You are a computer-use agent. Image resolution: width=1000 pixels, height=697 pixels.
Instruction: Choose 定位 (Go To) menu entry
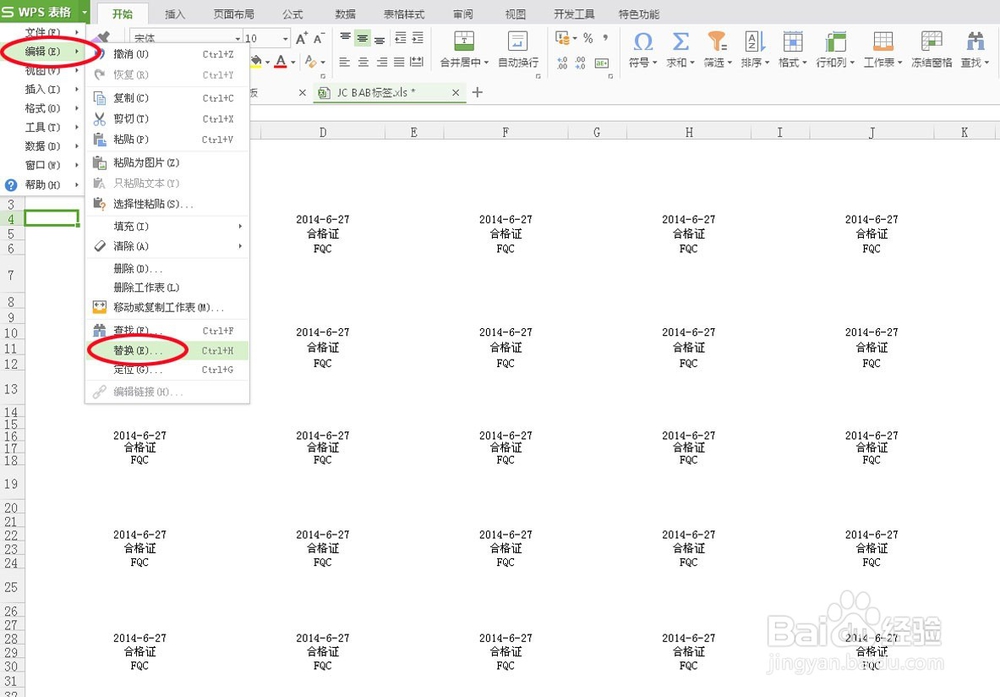[x=167, y=370]
